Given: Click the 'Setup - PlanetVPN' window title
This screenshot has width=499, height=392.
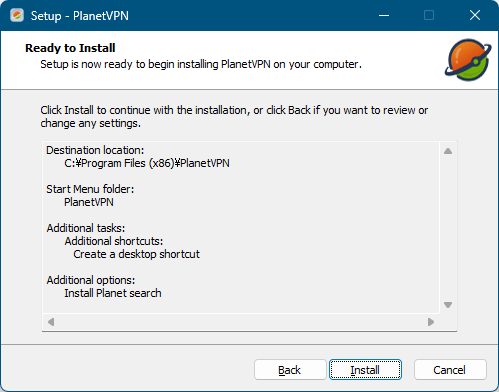Looking at the screenshot, I should (80, 16).
